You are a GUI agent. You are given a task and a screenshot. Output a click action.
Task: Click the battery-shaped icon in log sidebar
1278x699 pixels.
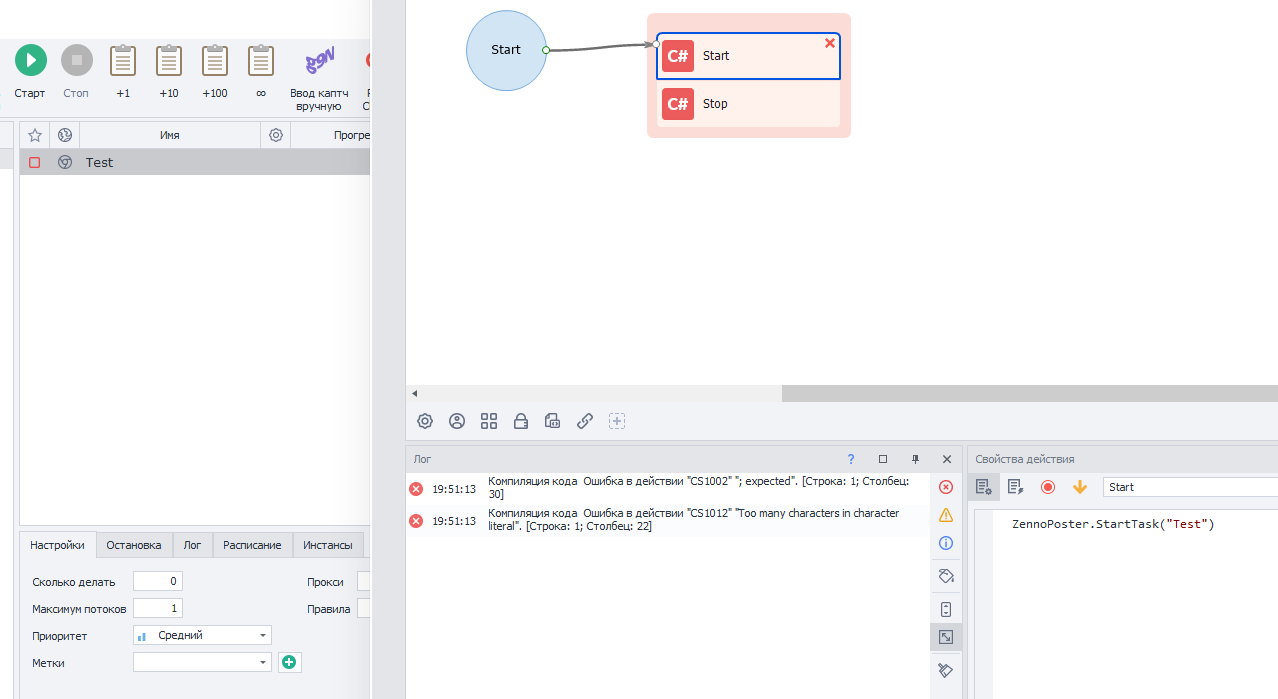click(946, 609)
